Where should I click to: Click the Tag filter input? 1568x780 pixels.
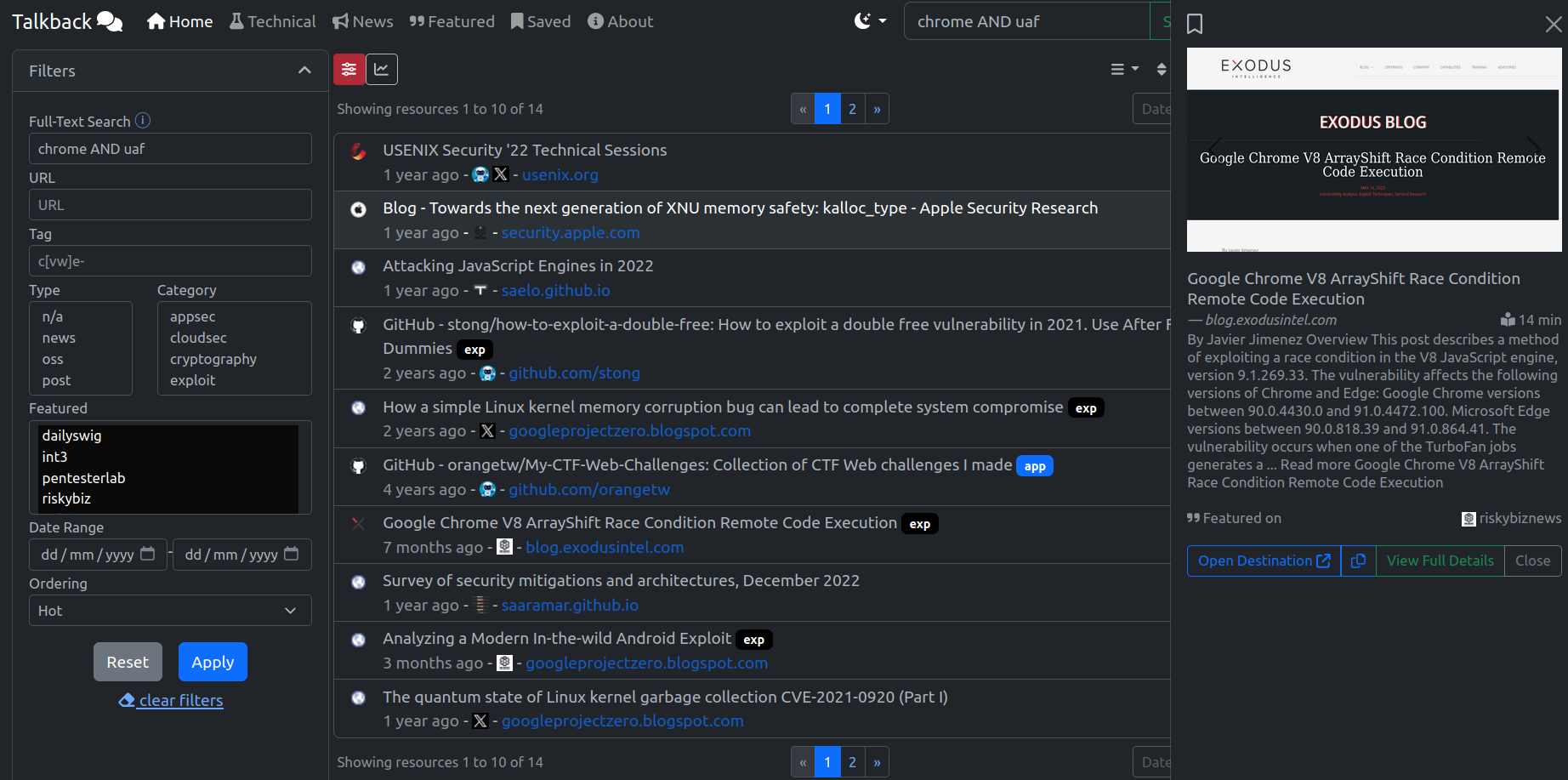(x=170, y=261)
